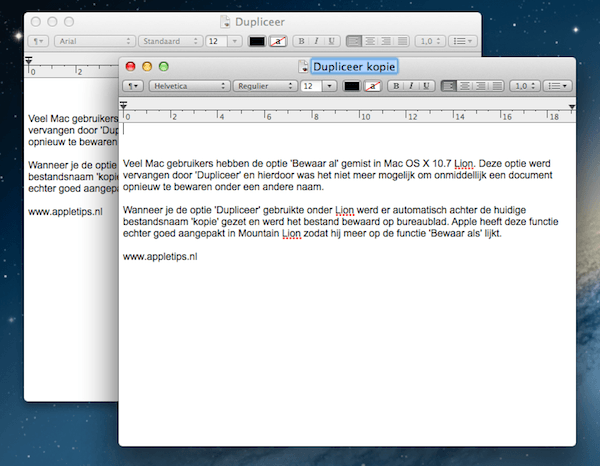Viewport: 600px width, 466px height.
Task: Click right margin marker on front window ruler
Action: tap(572, 107)
